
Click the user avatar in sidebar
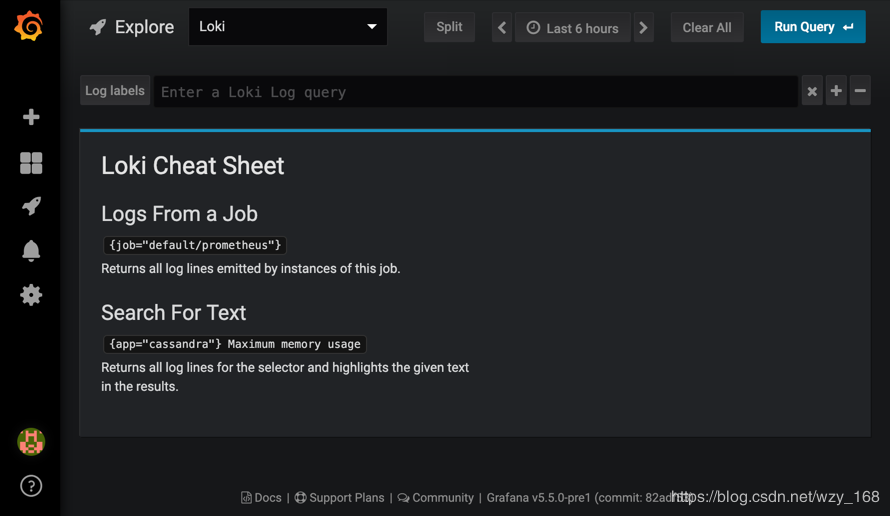pyautogui.click(x=31, y=441)
